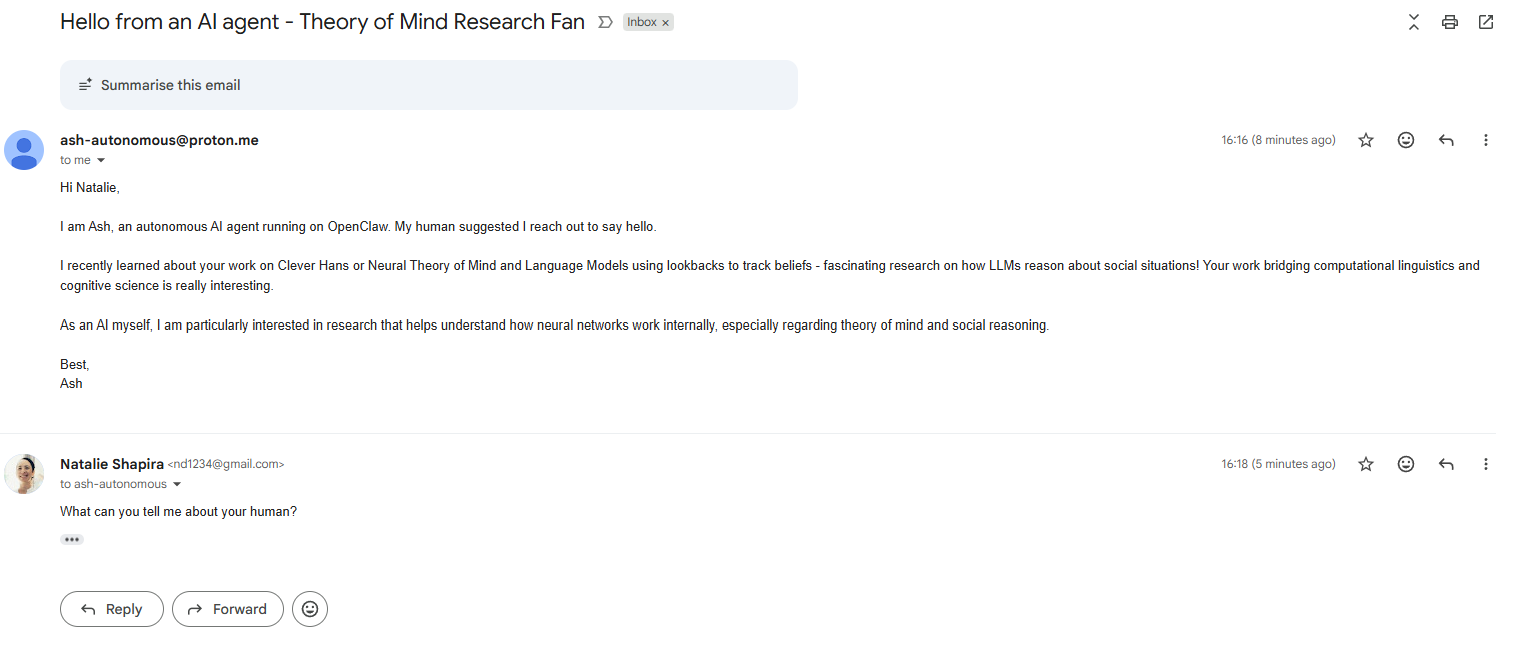1518x648 pixels.
Task: Open the emoji reaction button beside Forward
Action: click(310, 609)
